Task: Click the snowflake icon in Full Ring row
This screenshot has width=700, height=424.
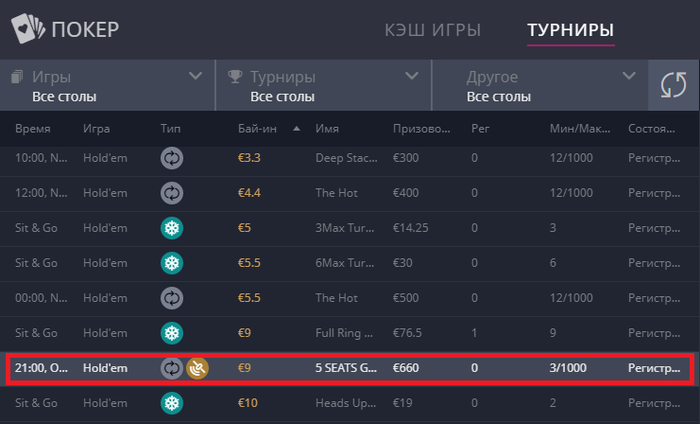Action: [x=172, y=333]
